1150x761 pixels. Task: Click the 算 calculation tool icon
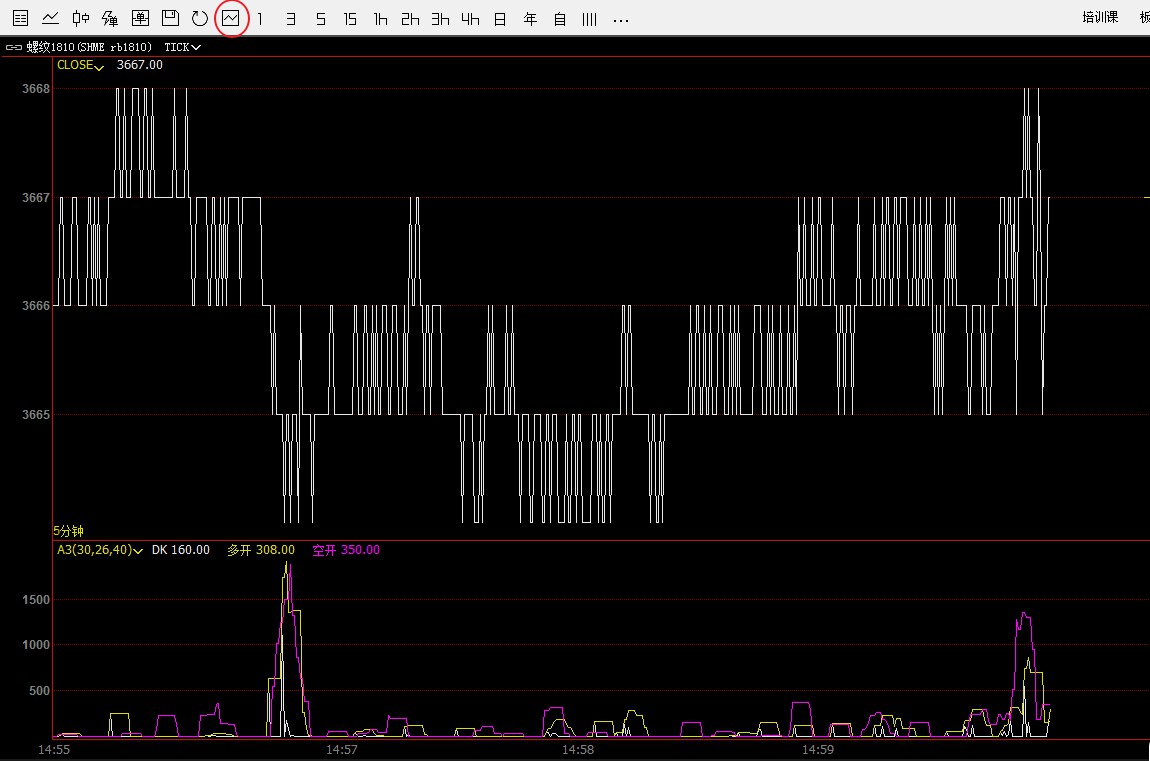(x=110, y=18)
